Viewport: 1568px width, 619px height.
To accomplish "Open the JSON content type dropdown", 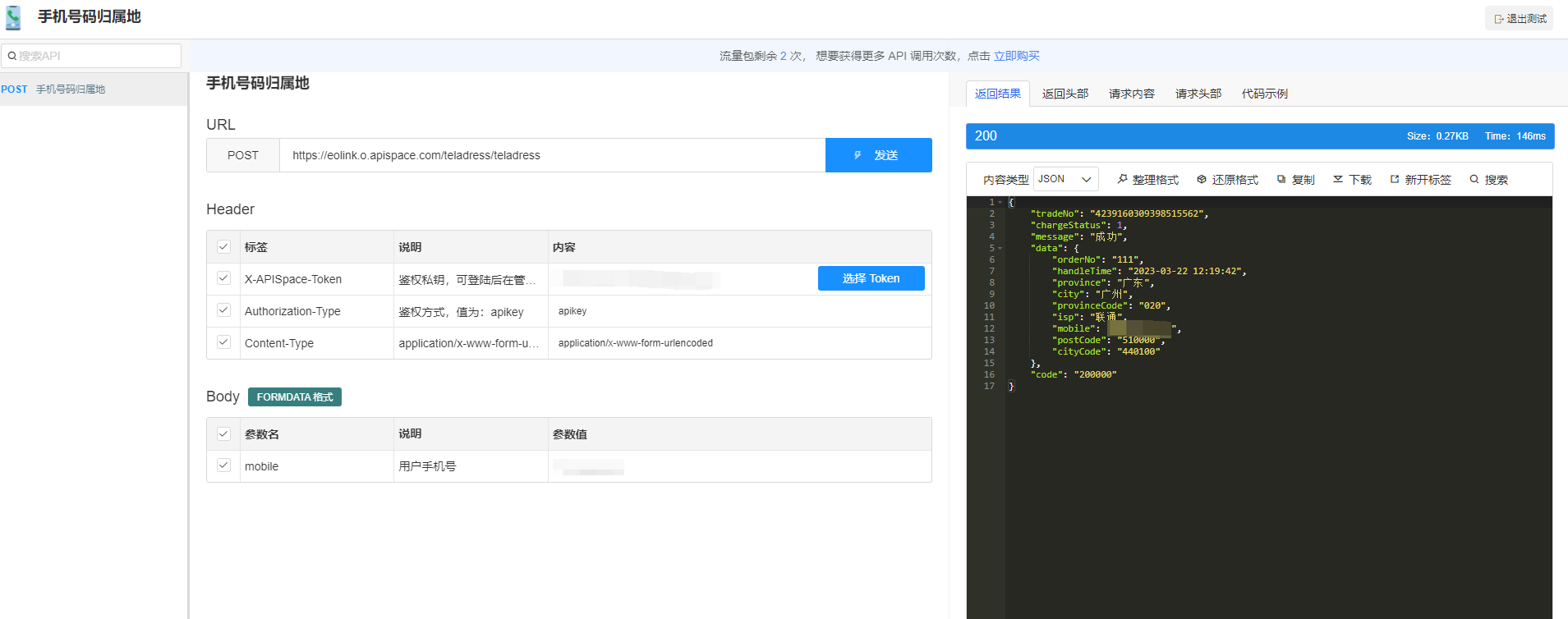I will (1066, 179).
